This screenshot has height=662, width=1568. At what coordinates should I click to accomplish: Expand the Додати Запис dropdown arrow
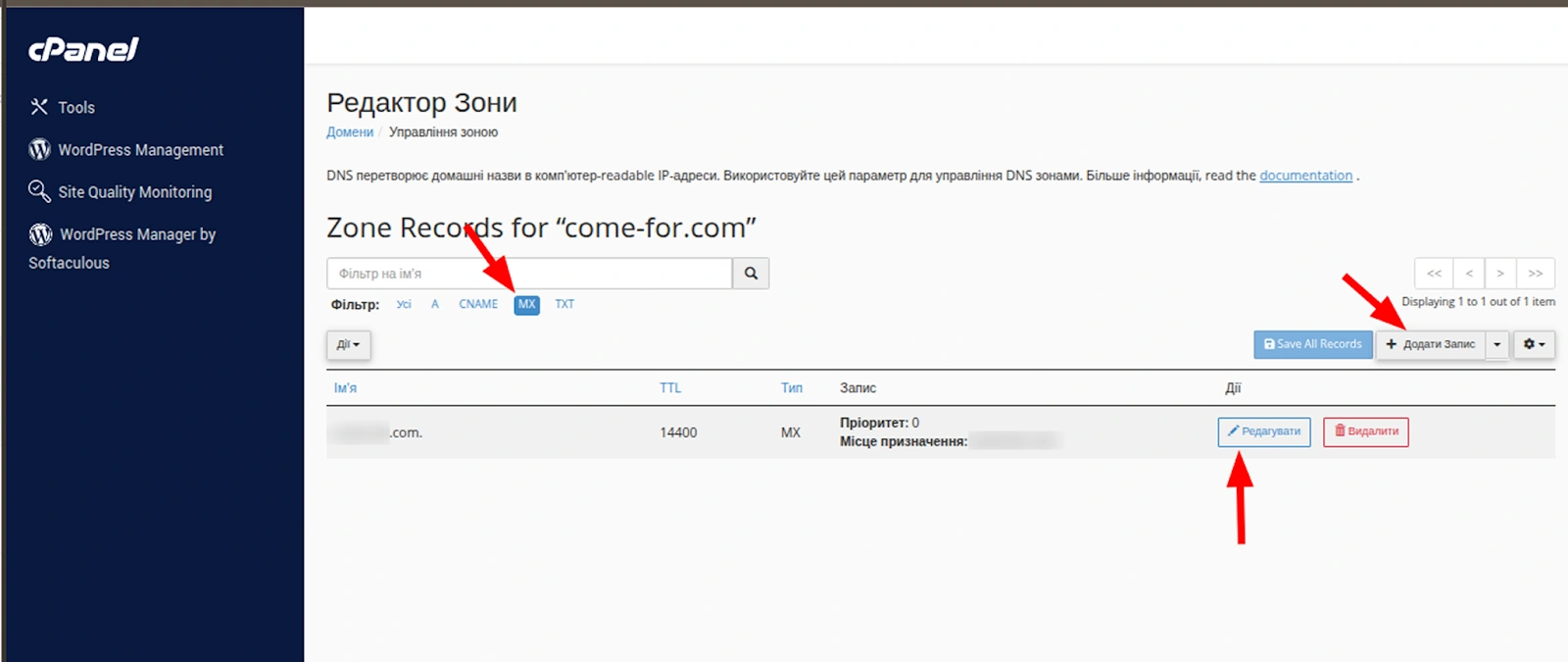1497,344
